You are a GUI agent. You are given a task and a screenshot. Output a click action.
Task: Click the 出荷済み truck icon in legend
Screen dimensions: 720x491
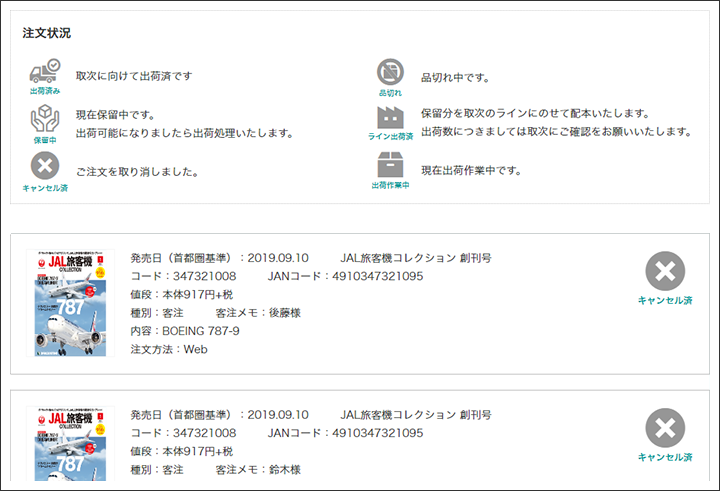(45, 71)
